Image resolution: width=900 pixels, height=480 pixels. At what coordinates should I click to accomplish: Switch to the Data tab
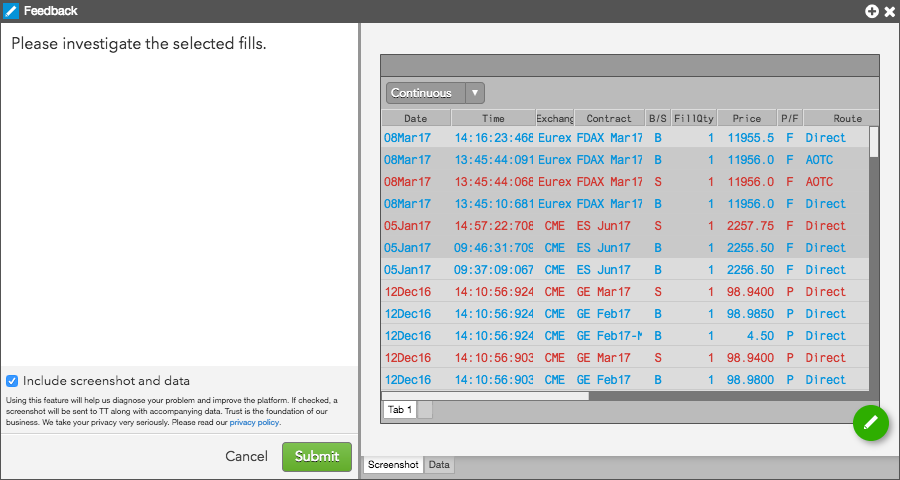[x=439, y=464]
